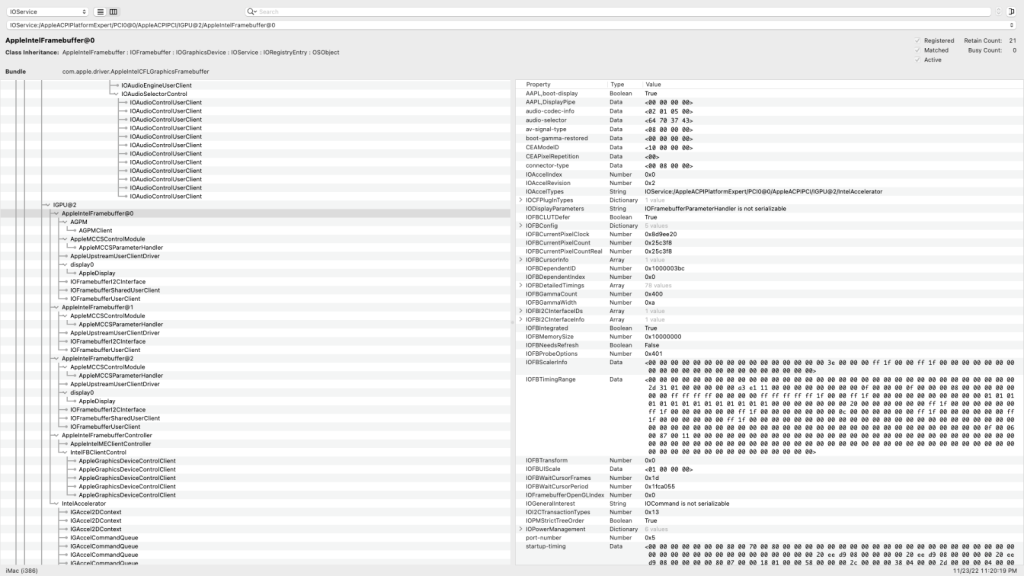Expand the IOPowerManagement dictionary row
This screenshot has width=1024, height=576.
click(x=520, y=529)
